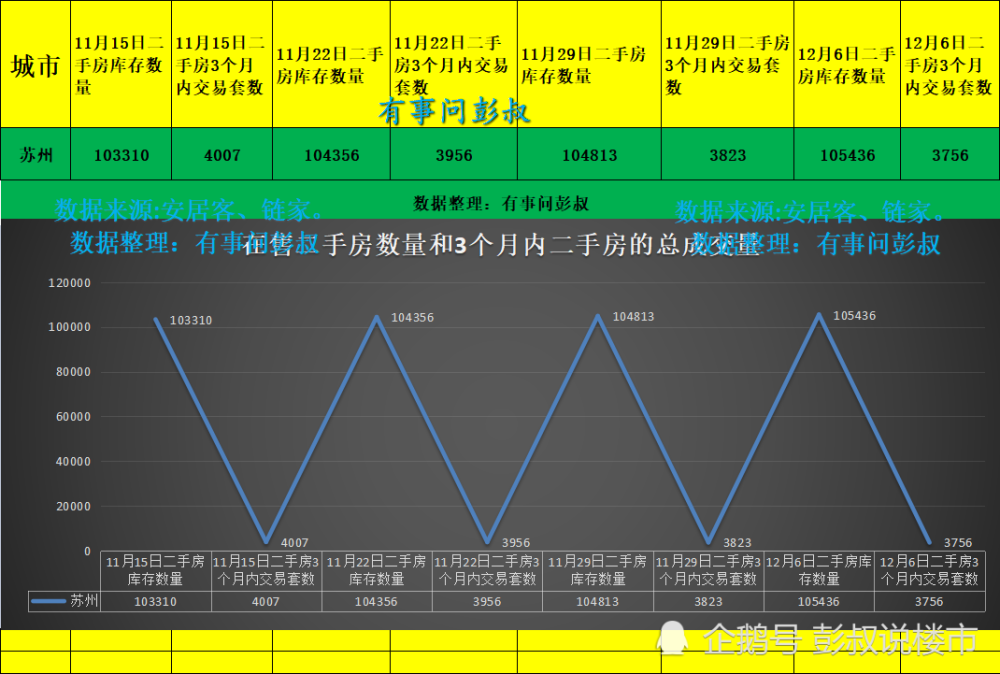
Task: Select the 城市 header cell
Action: (x=35, y=64)
